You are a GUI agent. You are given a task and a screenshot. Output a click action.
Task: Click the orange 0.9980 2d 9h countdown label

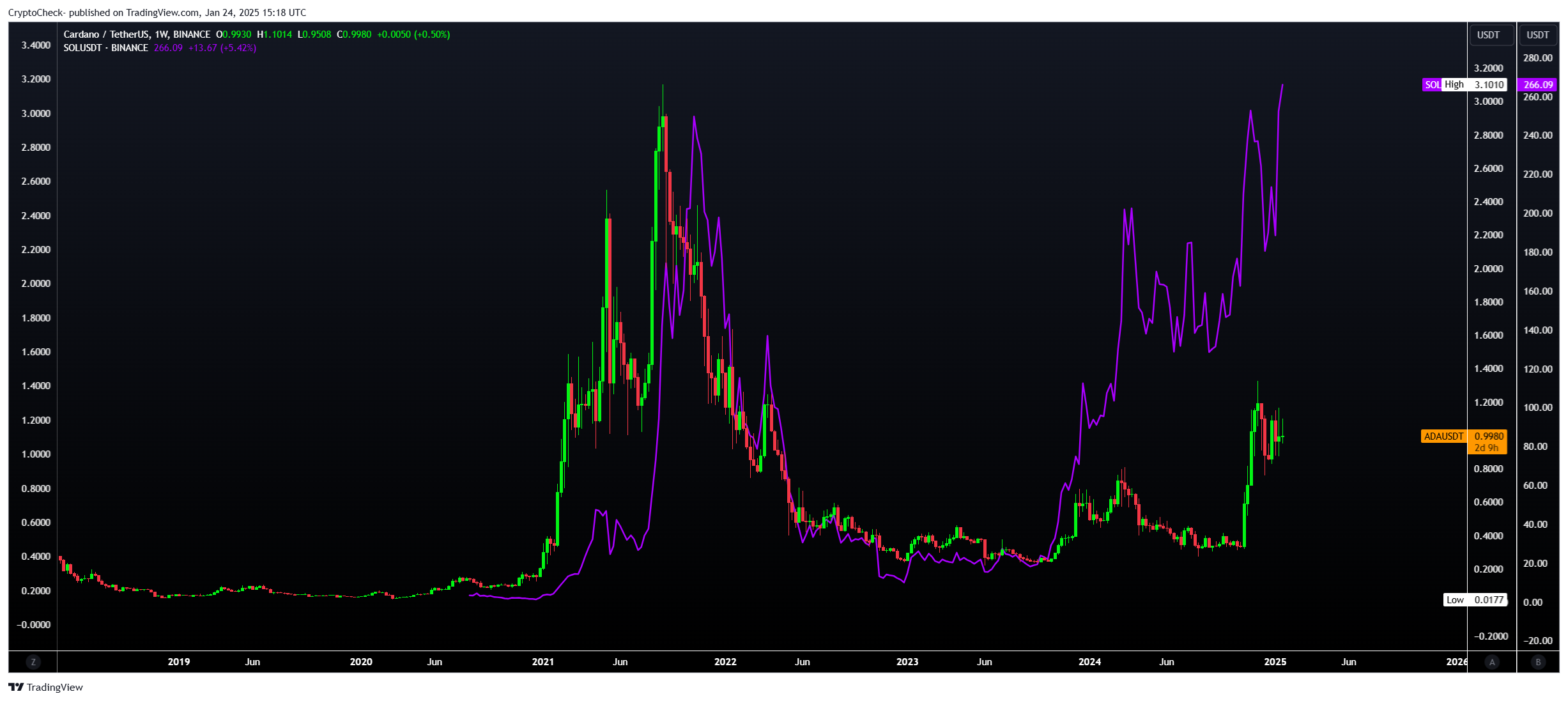(x=1488, y=442)
